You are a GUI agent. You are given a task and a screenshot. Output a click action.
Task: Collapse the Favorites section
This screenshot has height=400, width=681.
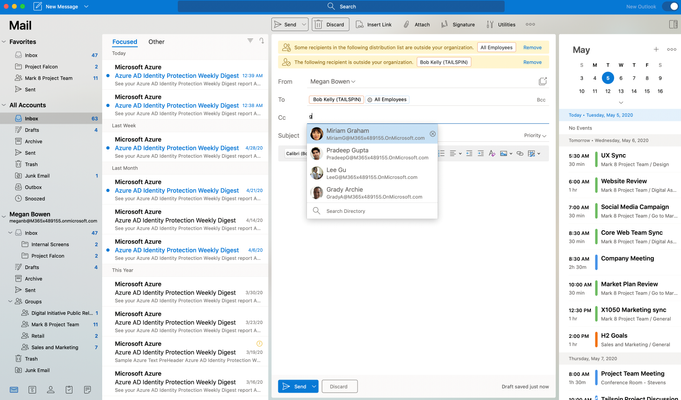coord(4,42)
